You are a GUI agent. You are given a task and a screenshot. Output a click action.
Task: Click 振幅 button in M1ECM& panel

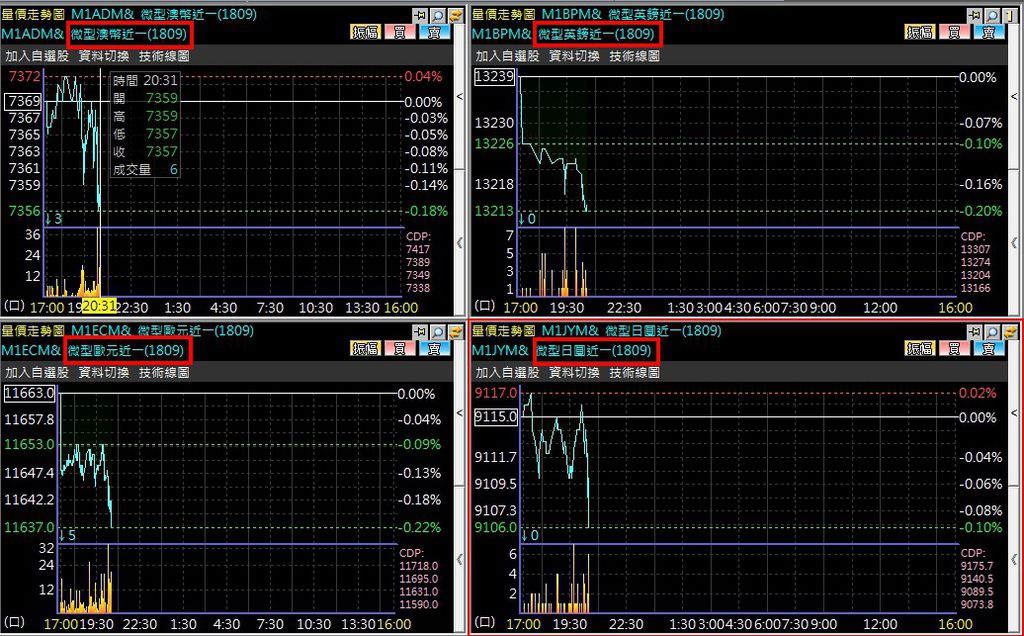coord(366,349)
